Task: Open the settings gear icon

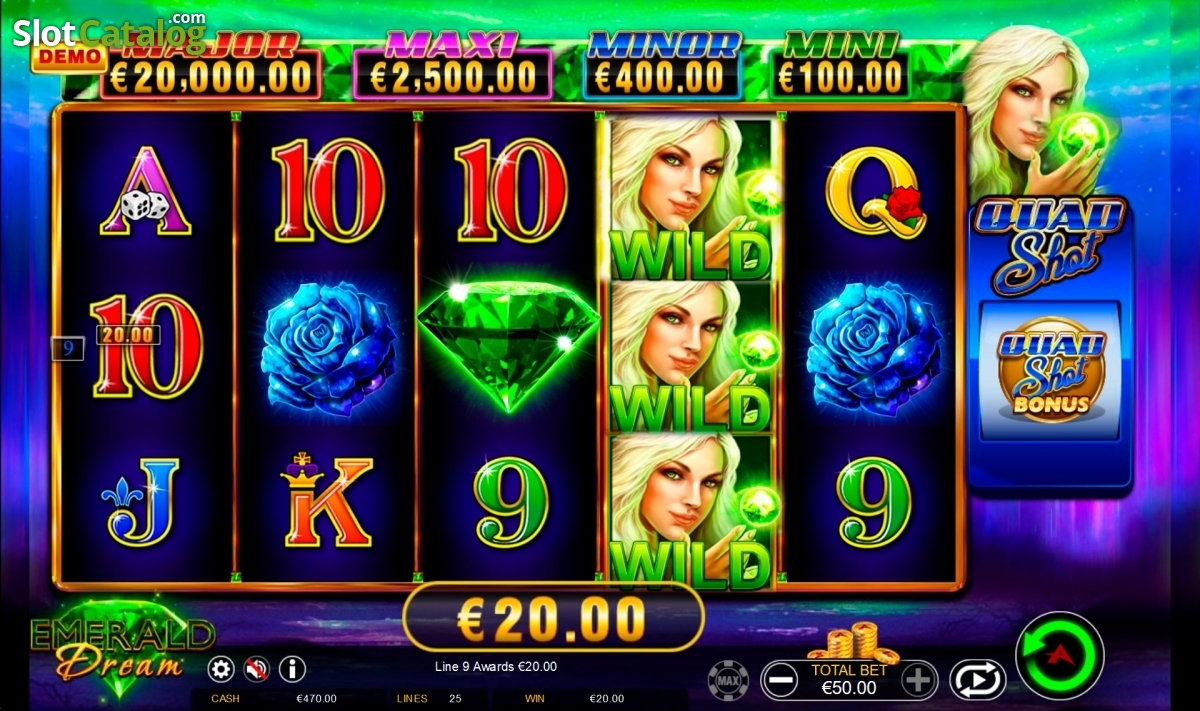Action: click(x=221, y=668)
